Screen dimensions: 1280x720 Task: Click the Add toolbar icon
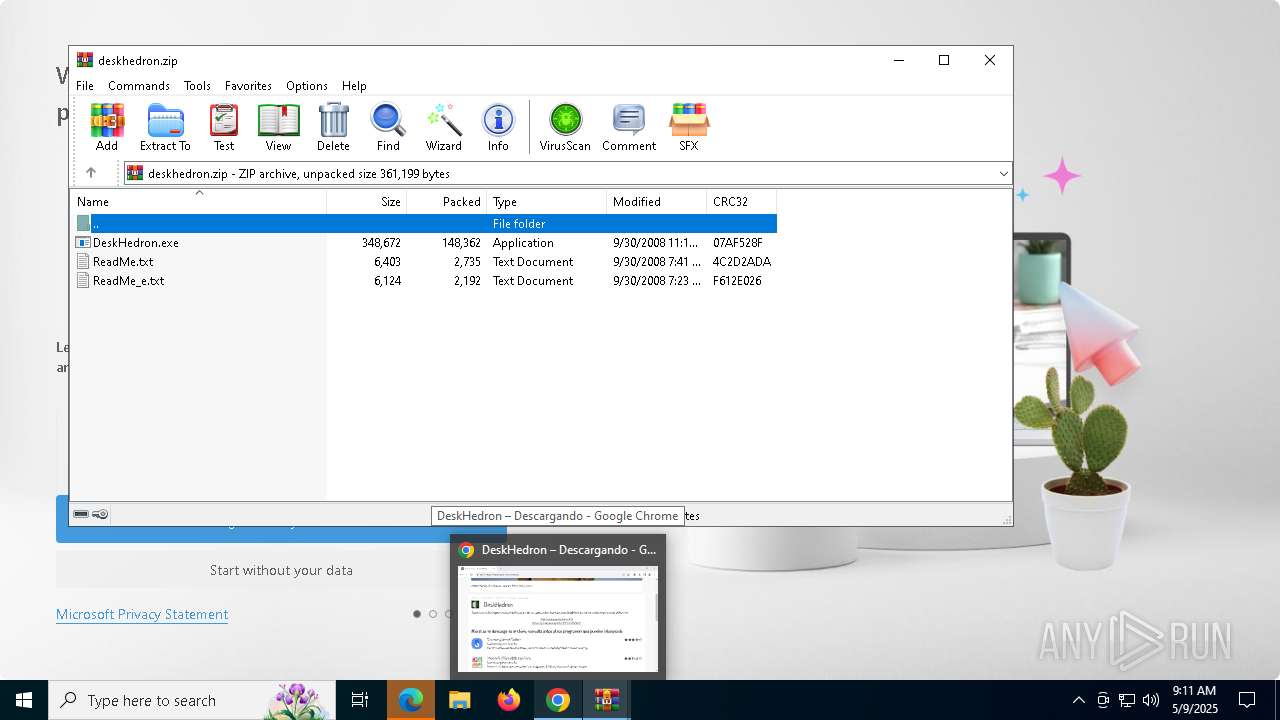tap(107, 120)
